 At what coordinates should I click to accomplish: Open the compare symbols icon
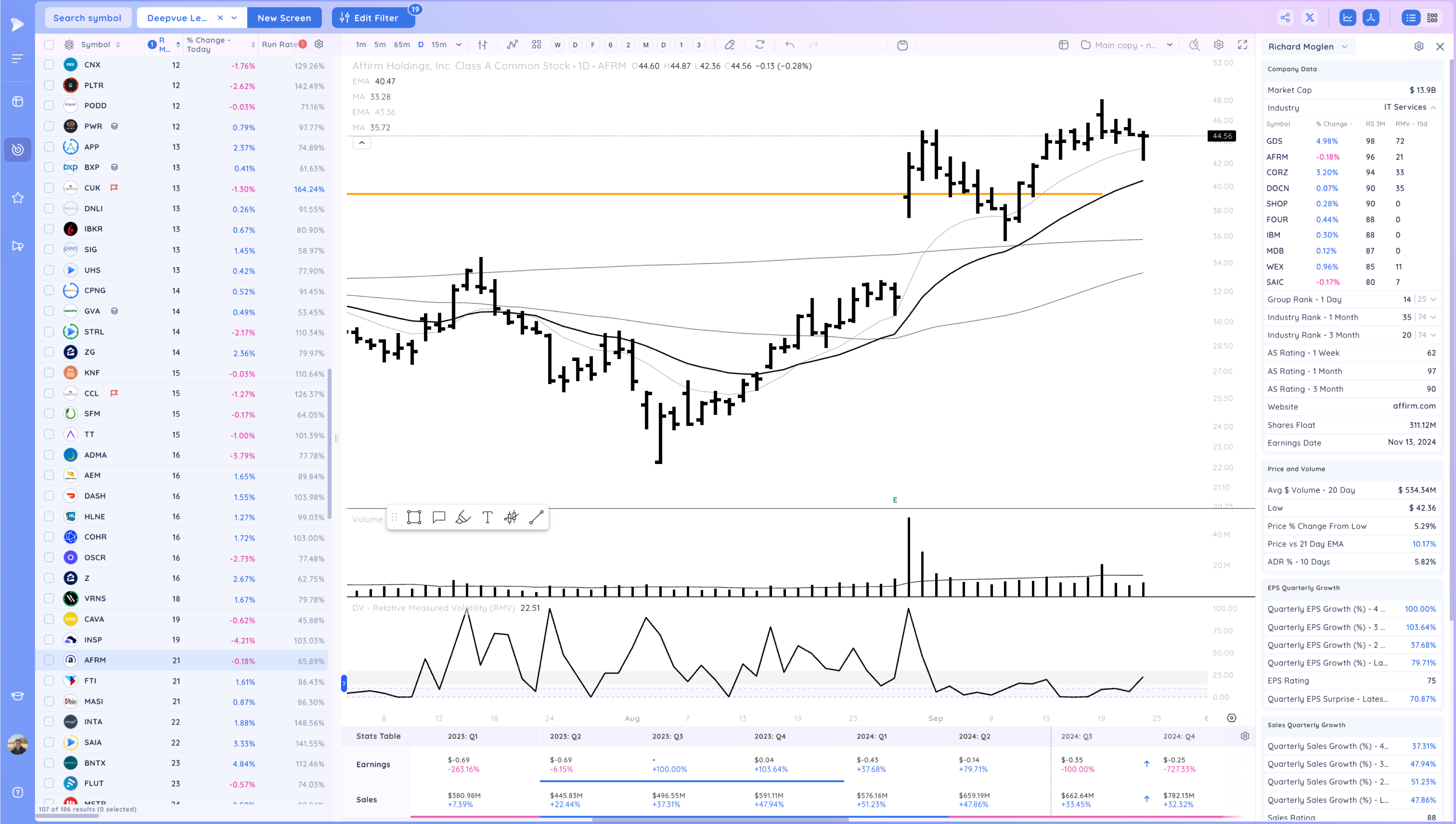click(x=513, y=45)
